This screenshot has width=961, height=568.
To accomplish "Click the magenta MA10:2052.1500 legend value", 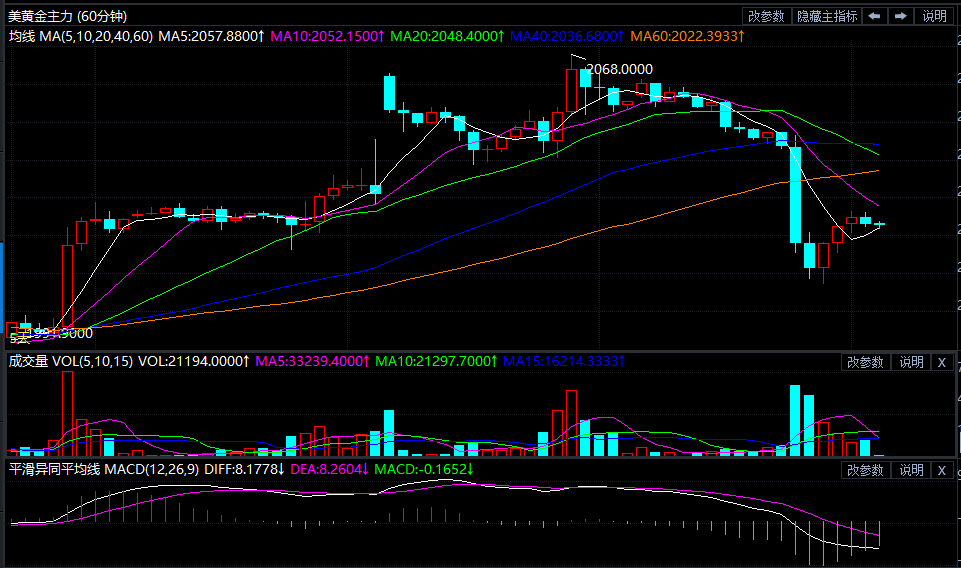I will [x=327, y=36].
